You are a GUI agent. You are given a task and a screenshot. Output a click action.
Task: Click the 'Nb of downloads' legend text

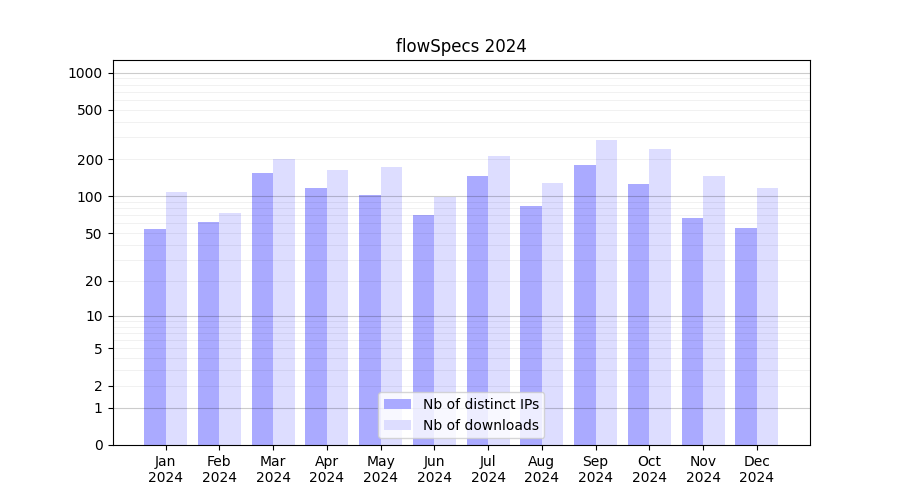pos(480,425)
